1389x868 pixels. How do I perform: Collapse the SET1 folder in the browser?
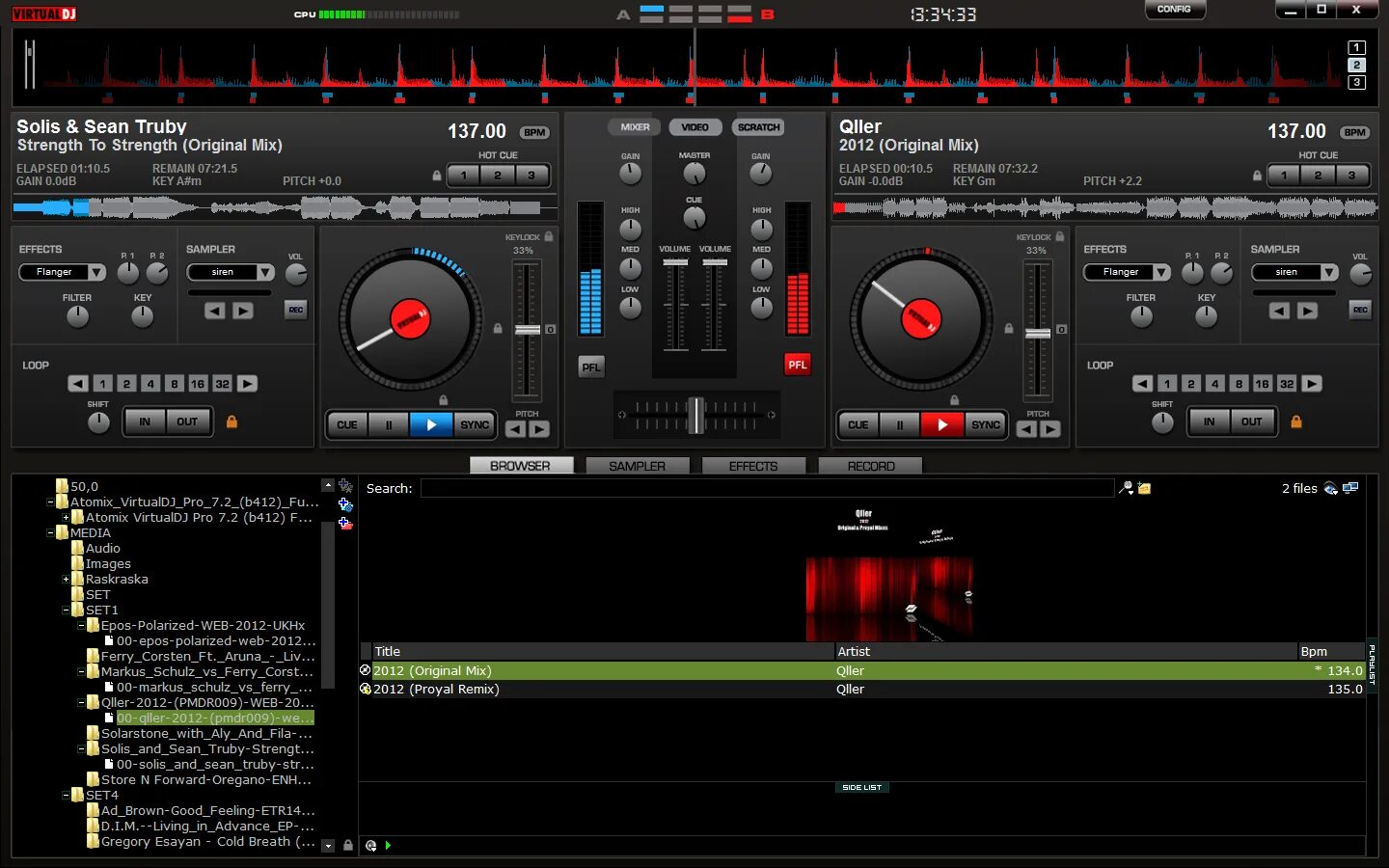pos(66,610)
